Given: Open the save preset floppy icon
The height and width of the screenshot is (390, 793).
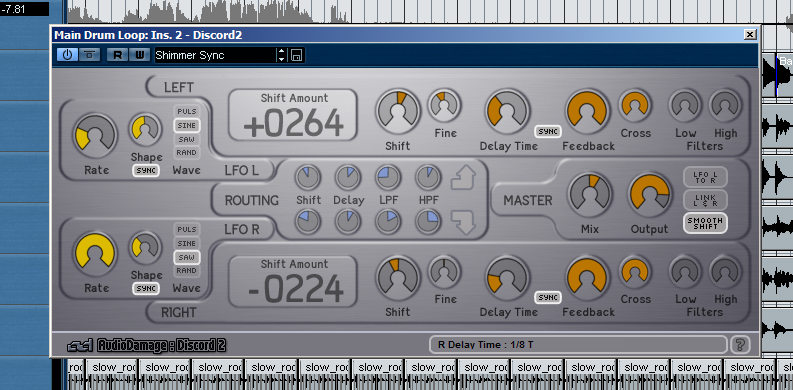Looking at the screenshot, I should click(x=297, y=55).
